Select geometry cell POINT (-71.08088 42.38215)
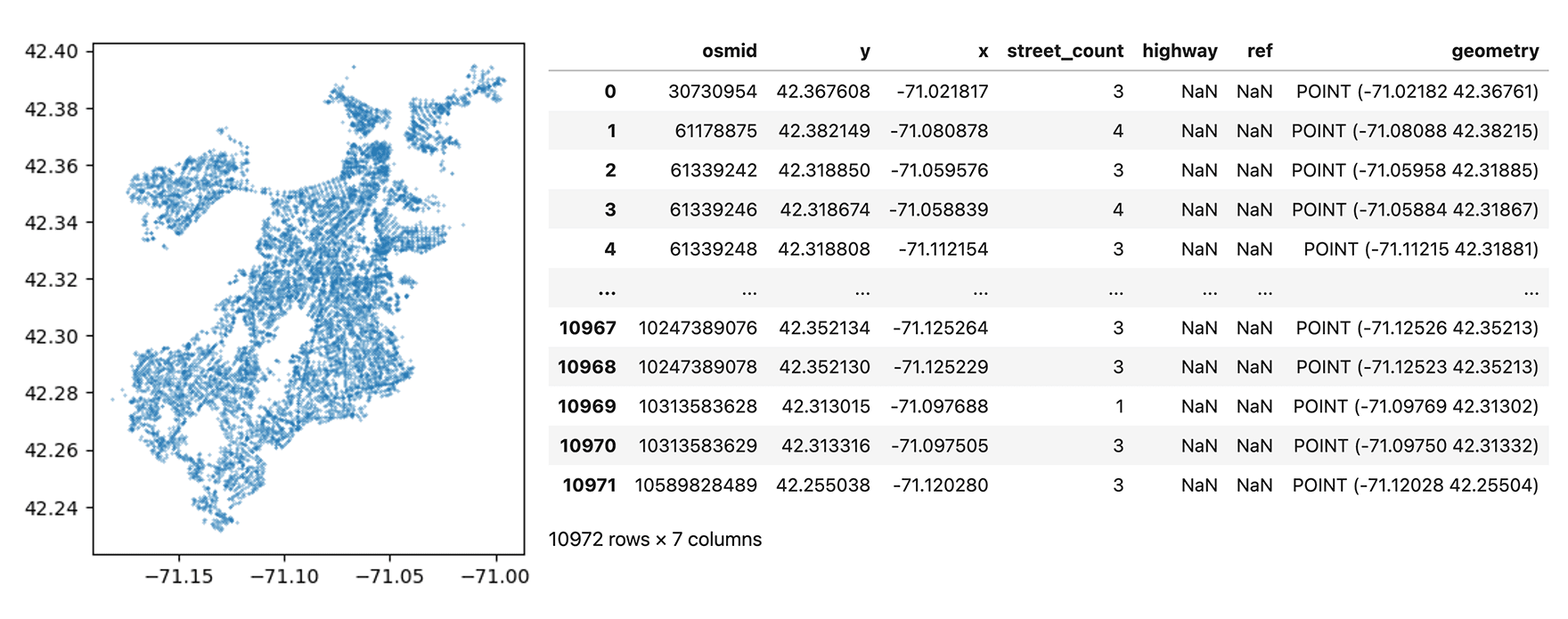The height and width of the screenshot is (619, 1568). point(1415,131)
